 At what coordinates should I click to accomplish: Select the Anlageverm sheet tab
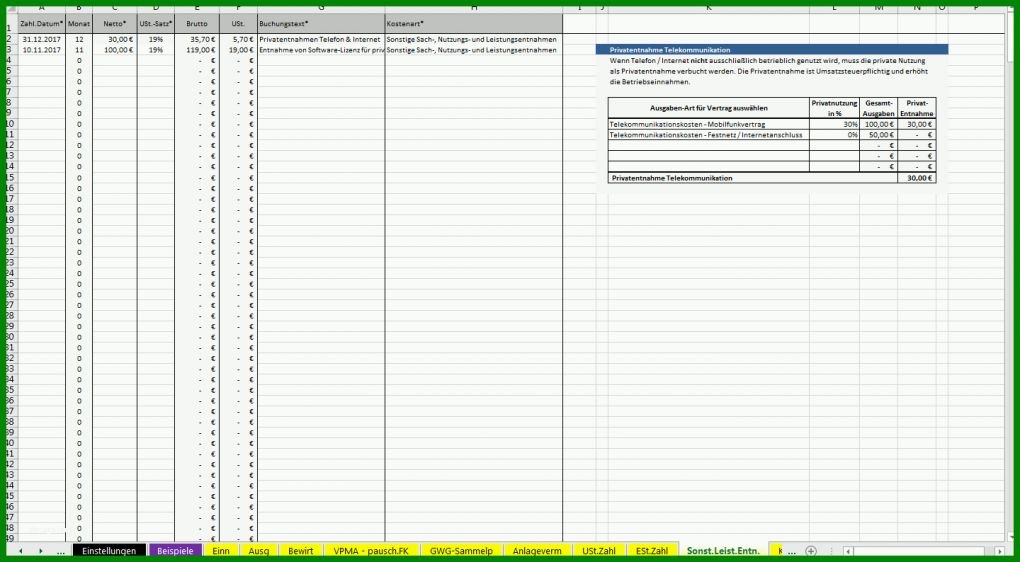(x=537, y=551)
